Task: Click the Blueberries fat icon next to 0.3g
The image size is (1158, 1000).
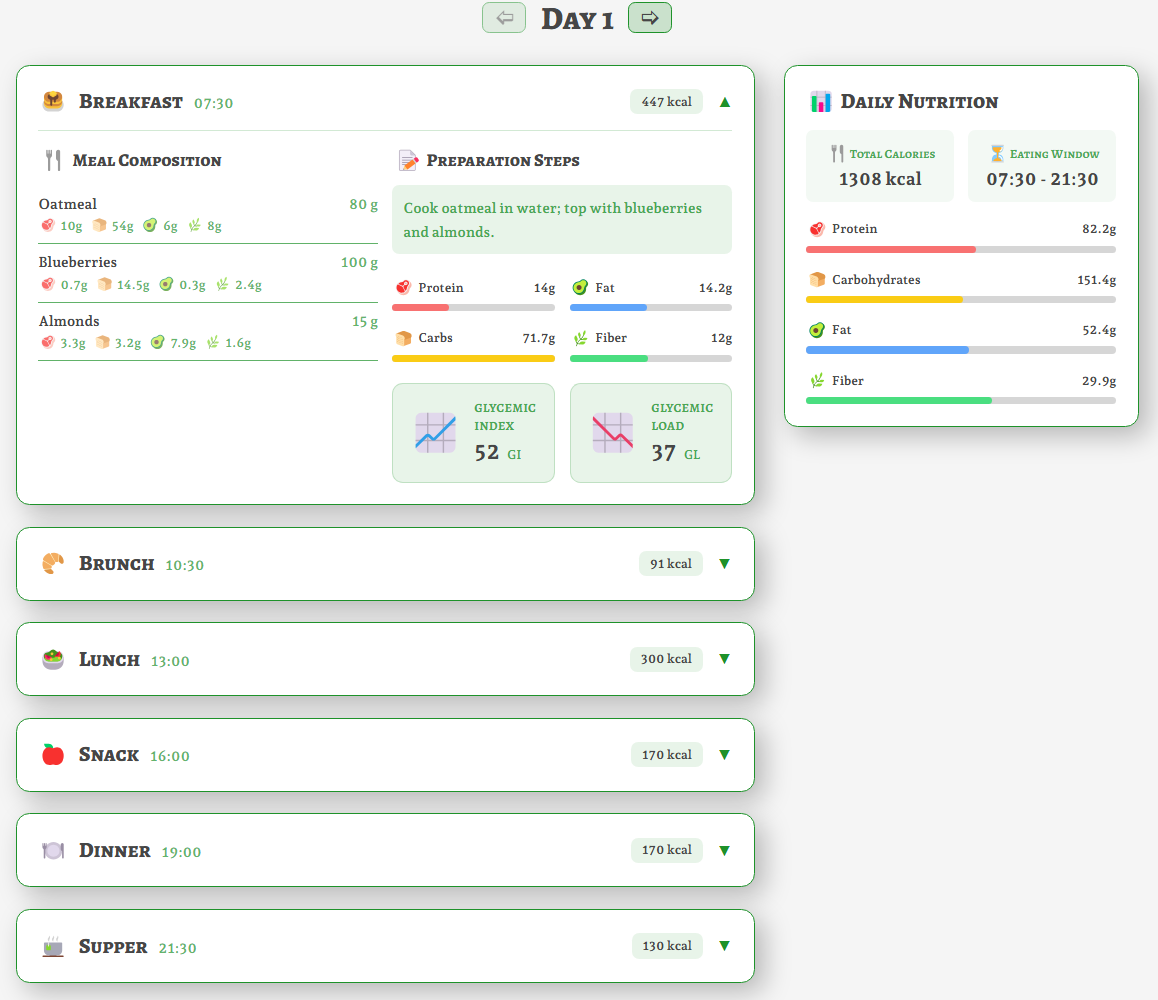Action: pyautogui.click(x=167, y=284)
